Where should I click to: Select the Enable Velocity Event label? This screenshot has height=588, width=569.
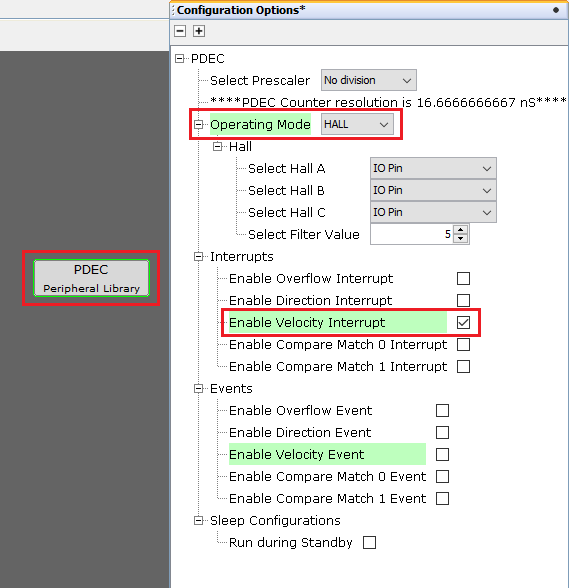[296, 454]
